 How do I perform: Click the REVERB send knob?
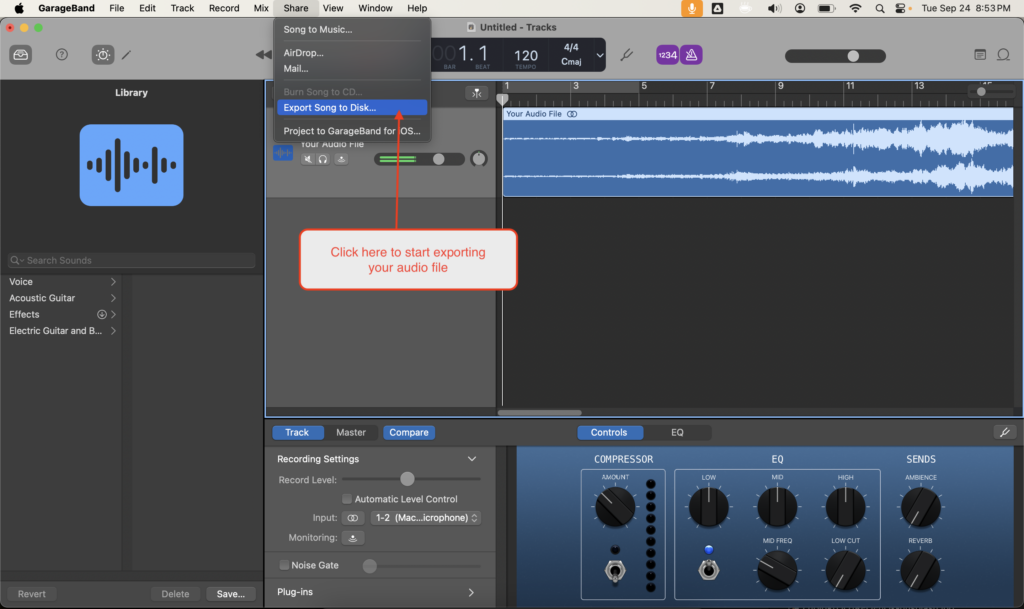point(920,570)
